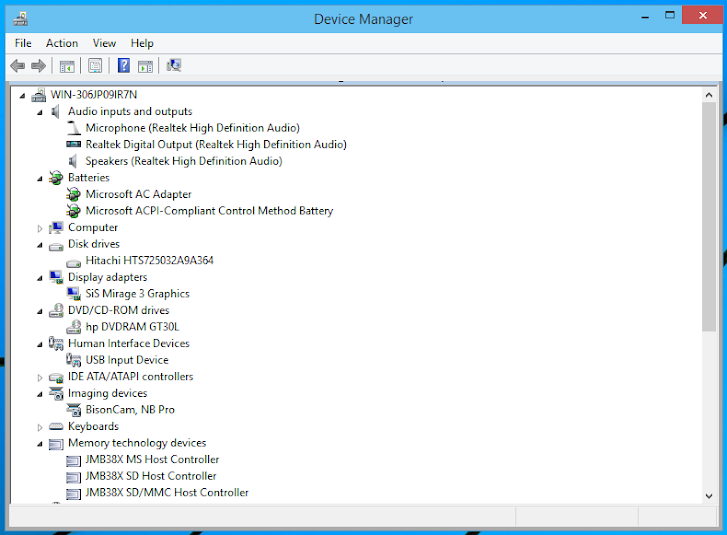Click the SiS Mirage 3 Graphics icon
Viewport: 727px width, 535px height.
[x=74, y=294]
